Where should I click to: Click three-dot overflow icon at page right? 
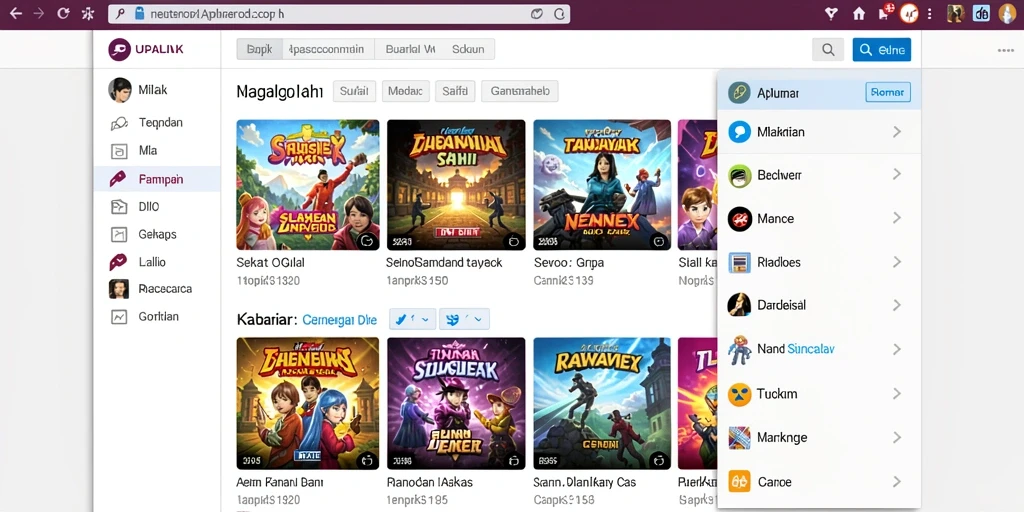(1006, 50)
